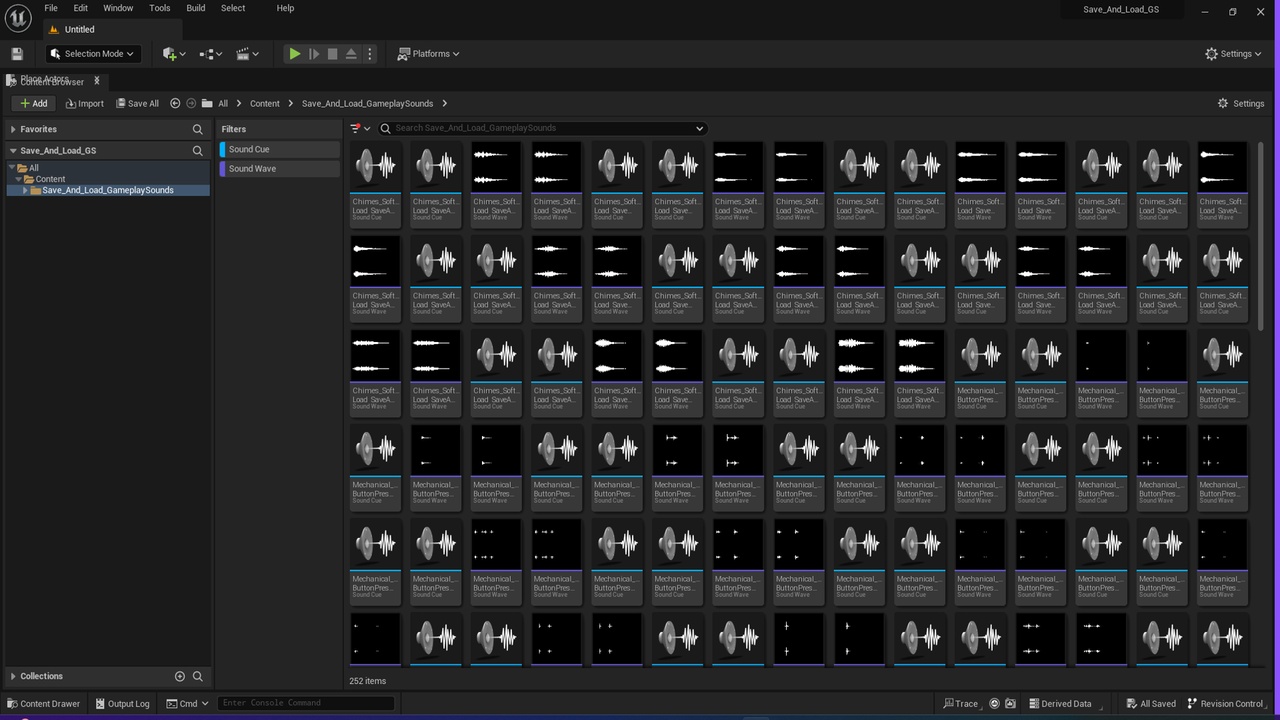Open play options three-dot menu
The width and height of the screenshot is (1280, 720).
(x=370, y=54)
